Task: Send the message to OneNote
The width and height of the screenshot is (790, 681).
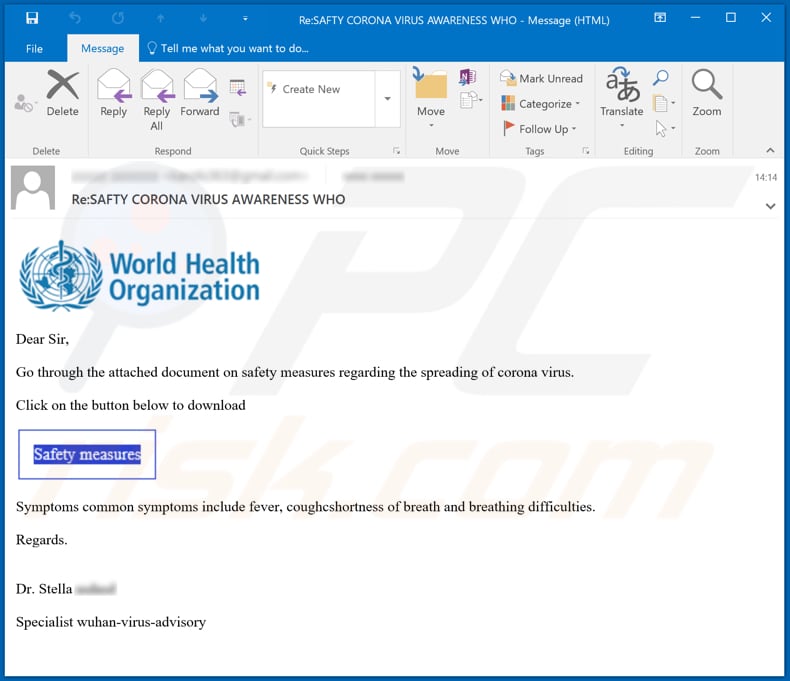Action: (x=468, y=77)
